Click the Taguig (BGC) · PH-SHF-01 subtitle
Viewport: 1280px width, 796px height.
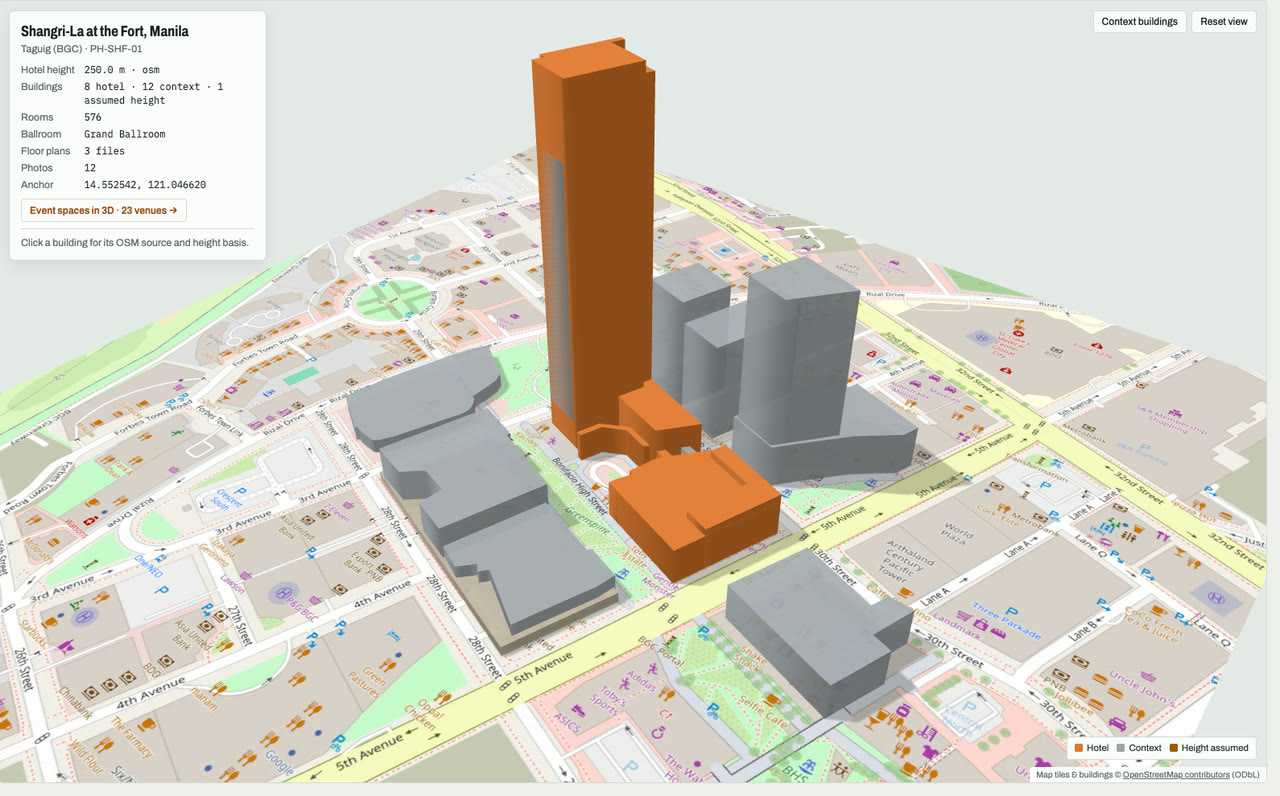pyautogui.click(x=84, y=49)
